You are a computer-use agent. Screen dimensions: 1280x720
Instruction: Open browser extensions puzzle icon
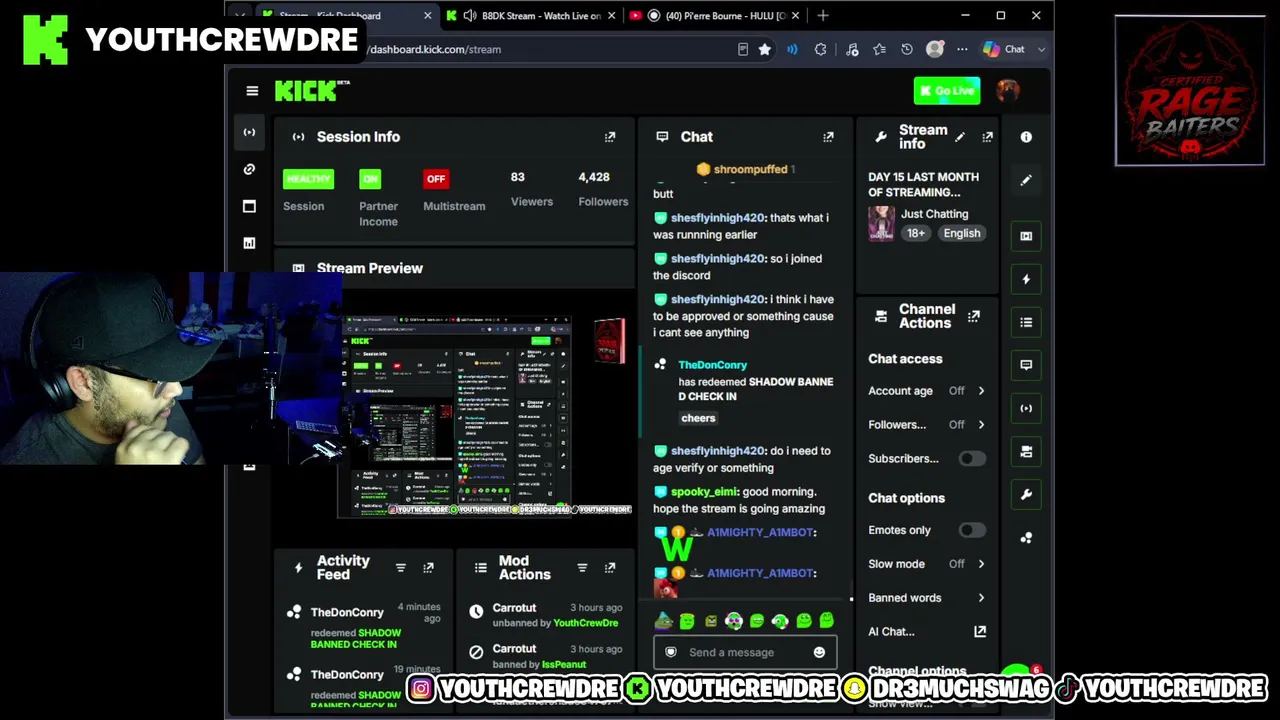[x=821, y=49]
